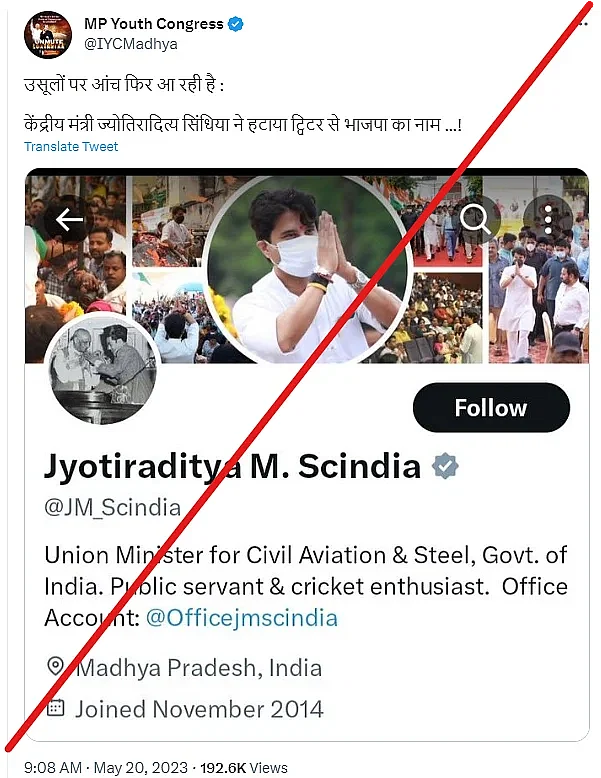Click the @JM_Scindia handle text

[113, 507]
